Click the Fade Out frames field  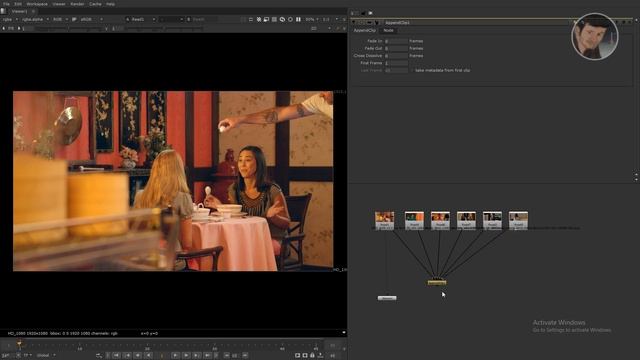[396, 48]
